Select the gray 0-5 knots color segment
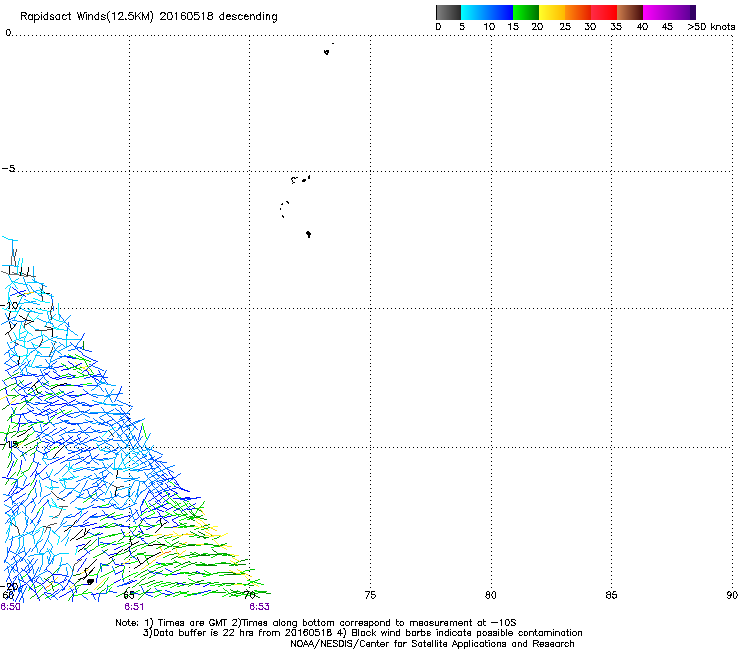 click(449, 12)
